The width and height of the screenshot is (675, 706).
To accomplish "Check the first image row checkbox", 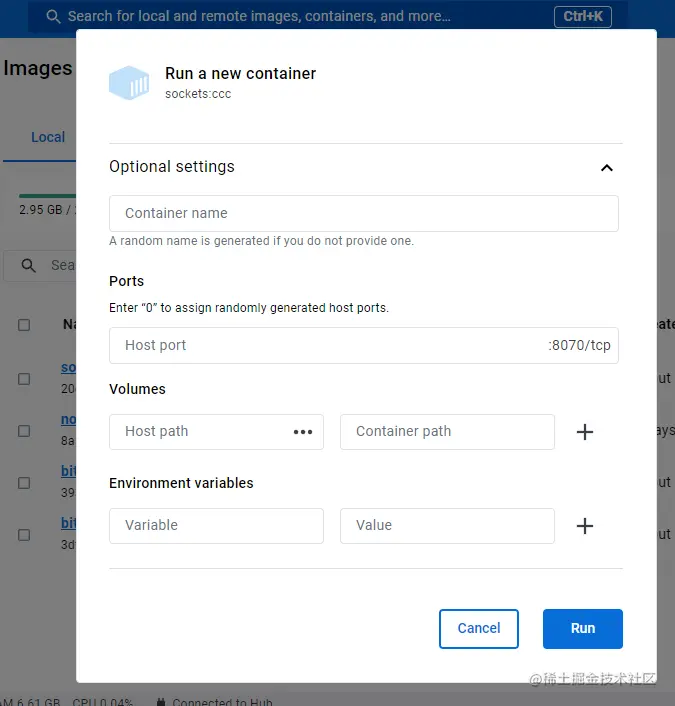I will click(x=24, y=379).
